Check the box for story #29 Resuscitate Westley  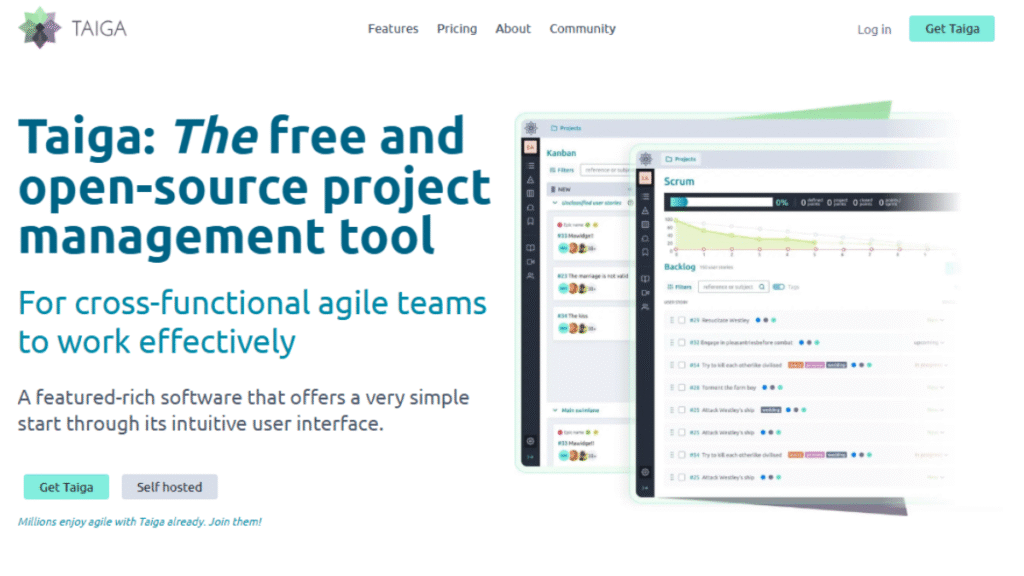(x=681, y=320)
